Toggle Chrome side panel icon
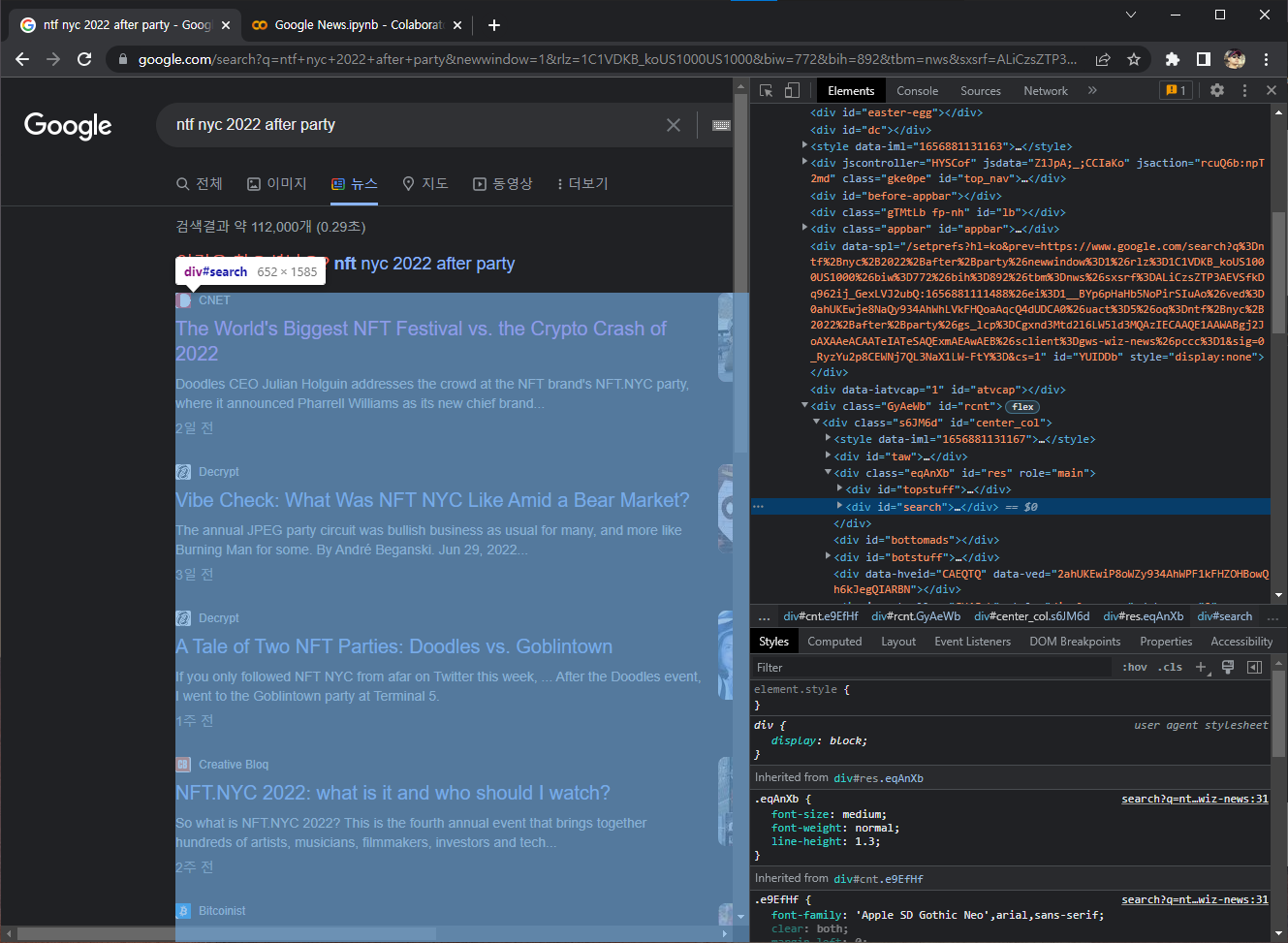Viewport: 1288px width, 943px height. 1203,59
